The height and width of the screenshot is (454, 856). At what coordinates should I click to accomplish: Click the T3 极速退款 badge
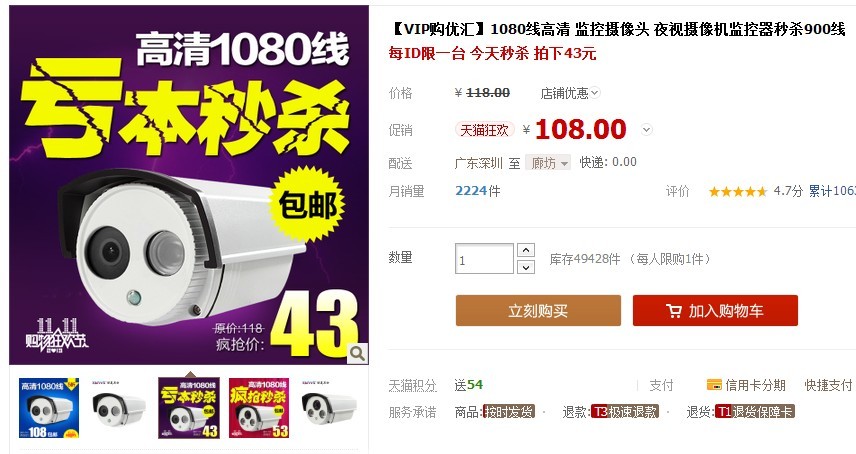click(625, 411)
